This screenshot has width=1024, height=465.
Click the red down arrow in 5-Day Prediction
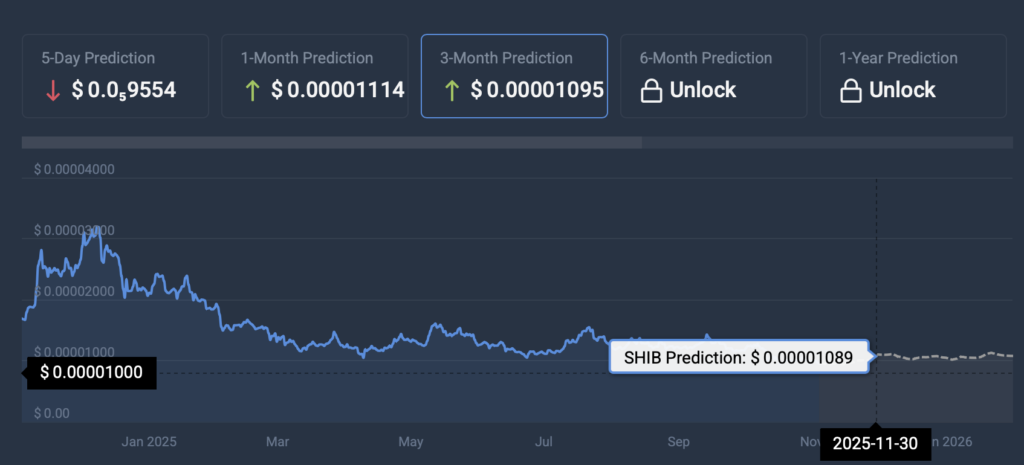pos(53,90)
